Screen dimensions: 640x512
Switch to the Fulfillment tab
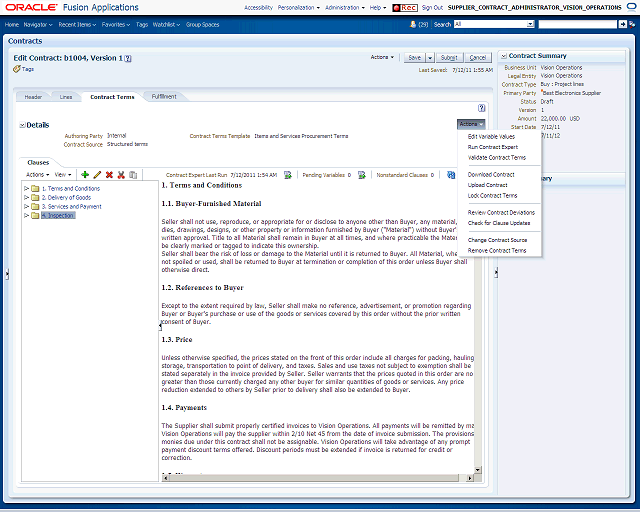tap(164, 97)
